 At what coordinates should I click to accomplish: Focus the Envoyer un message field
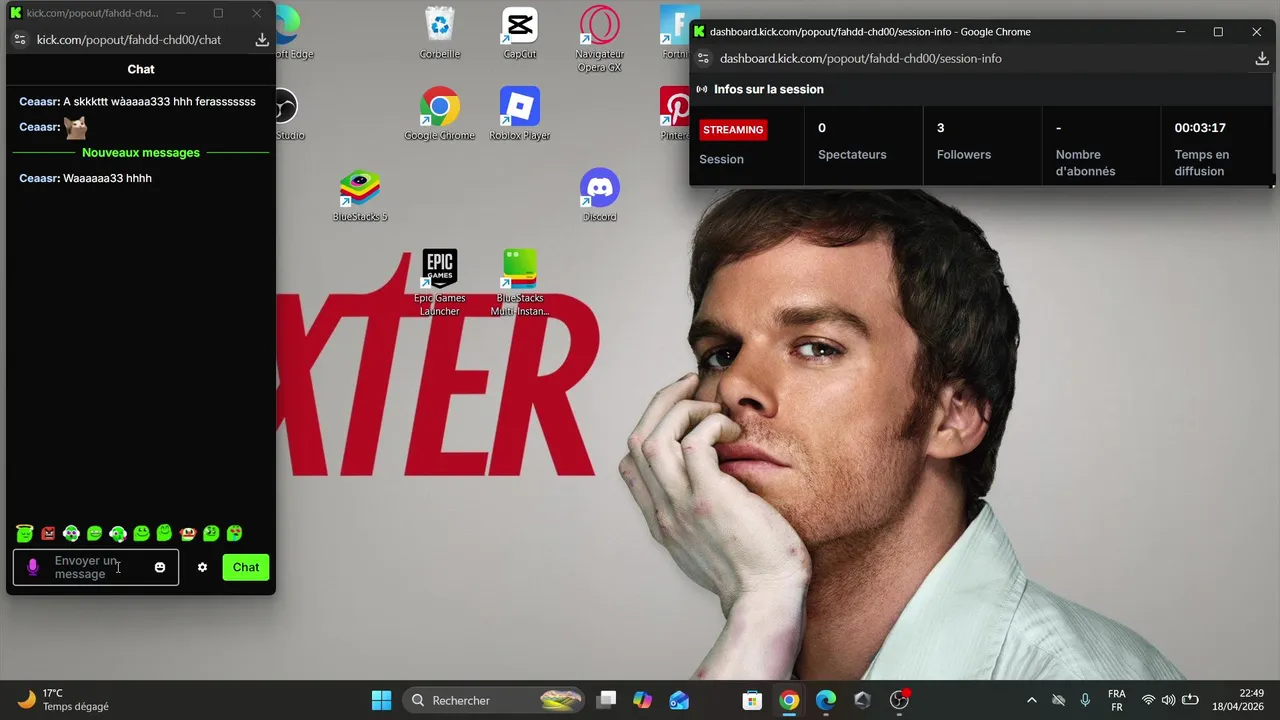[x=96, y=567]
